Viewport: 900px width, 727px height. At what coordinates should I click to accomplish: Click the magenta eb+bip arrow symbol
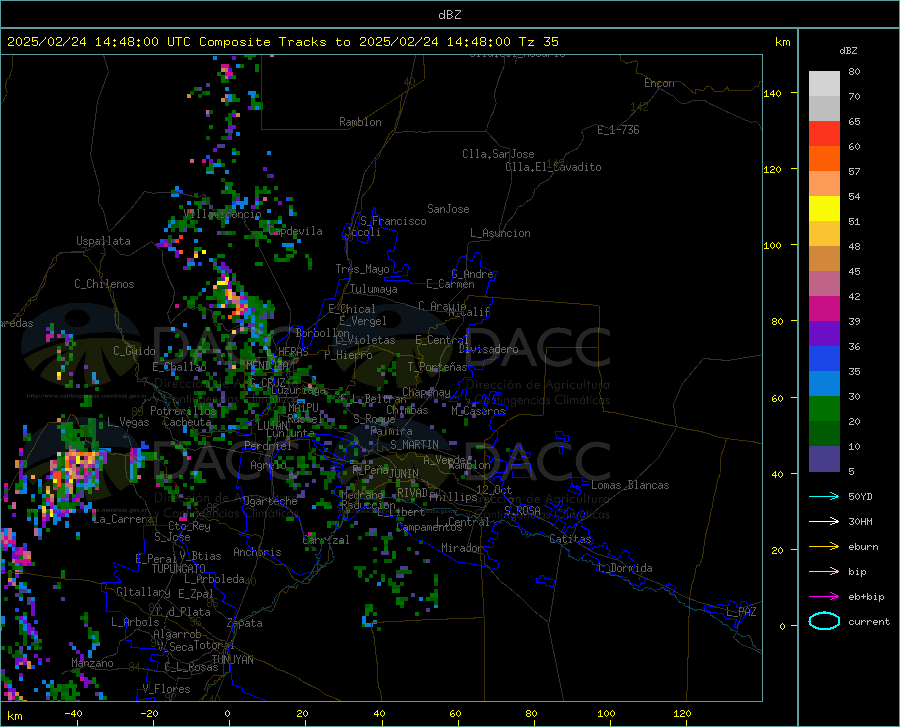pyautogui.click(x=824, y=597)
